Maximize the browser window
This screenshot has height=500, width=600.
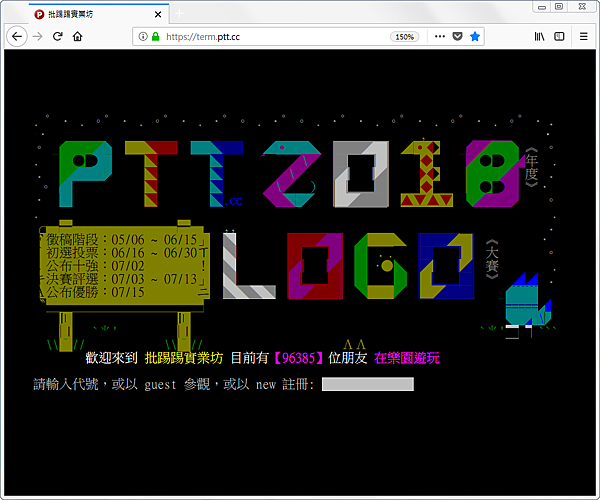559,7
